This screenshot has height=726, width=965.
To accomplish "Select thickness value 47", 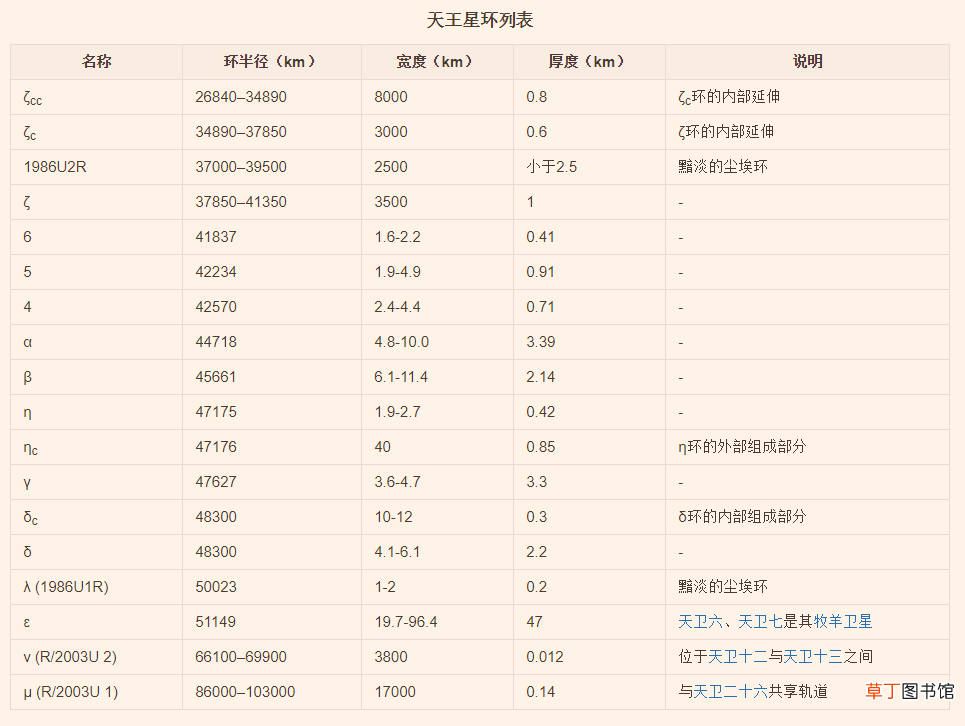I will (x=535, y=622).
